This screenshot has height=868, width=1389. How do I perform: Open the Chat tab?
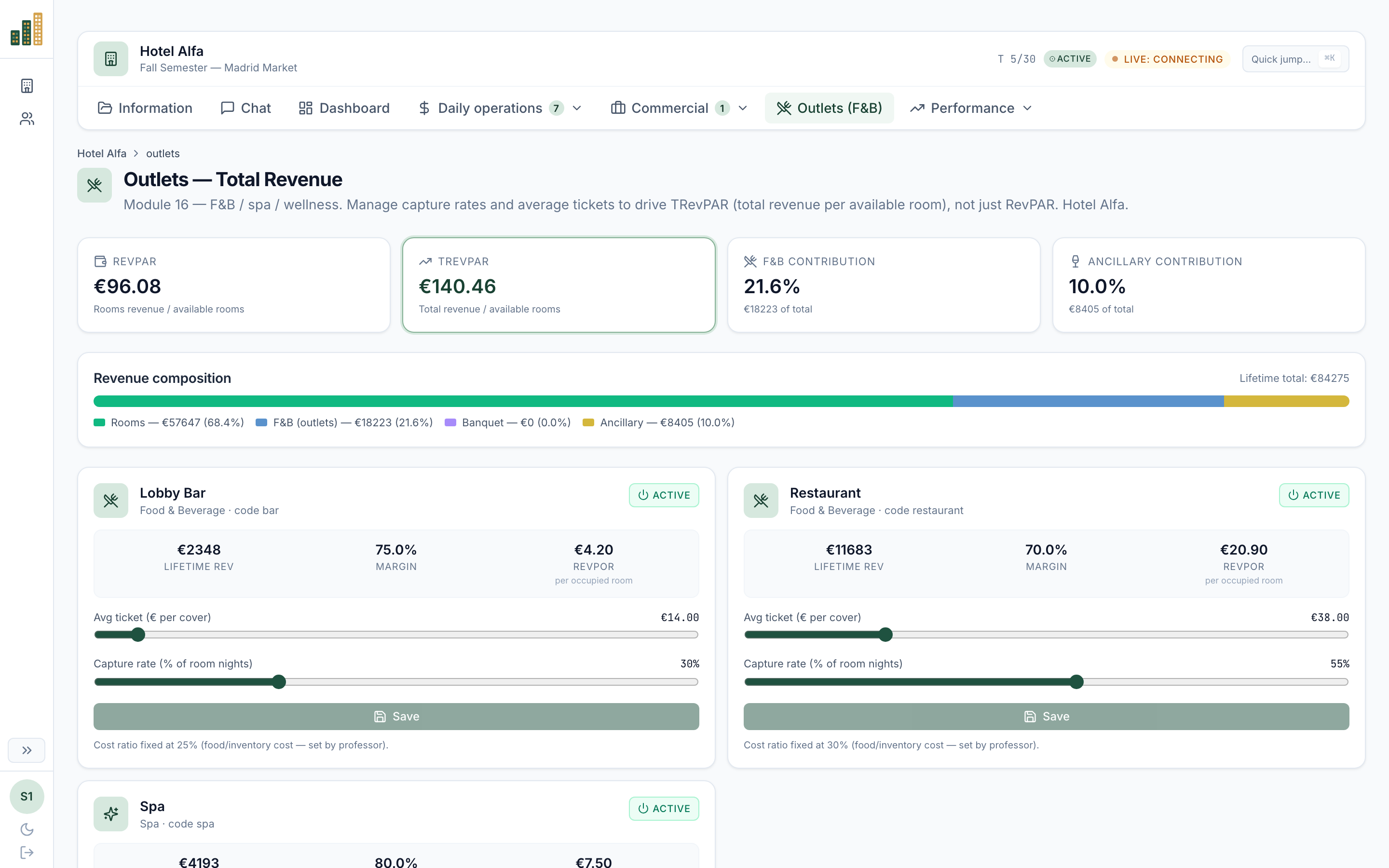245,108
